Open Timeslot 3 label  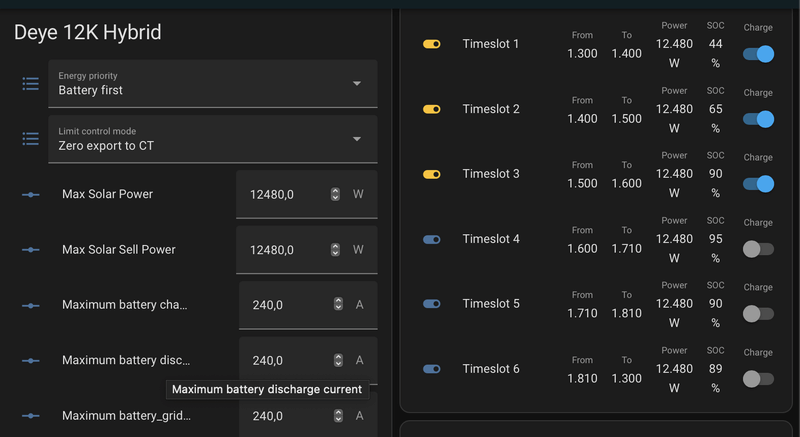491,174
